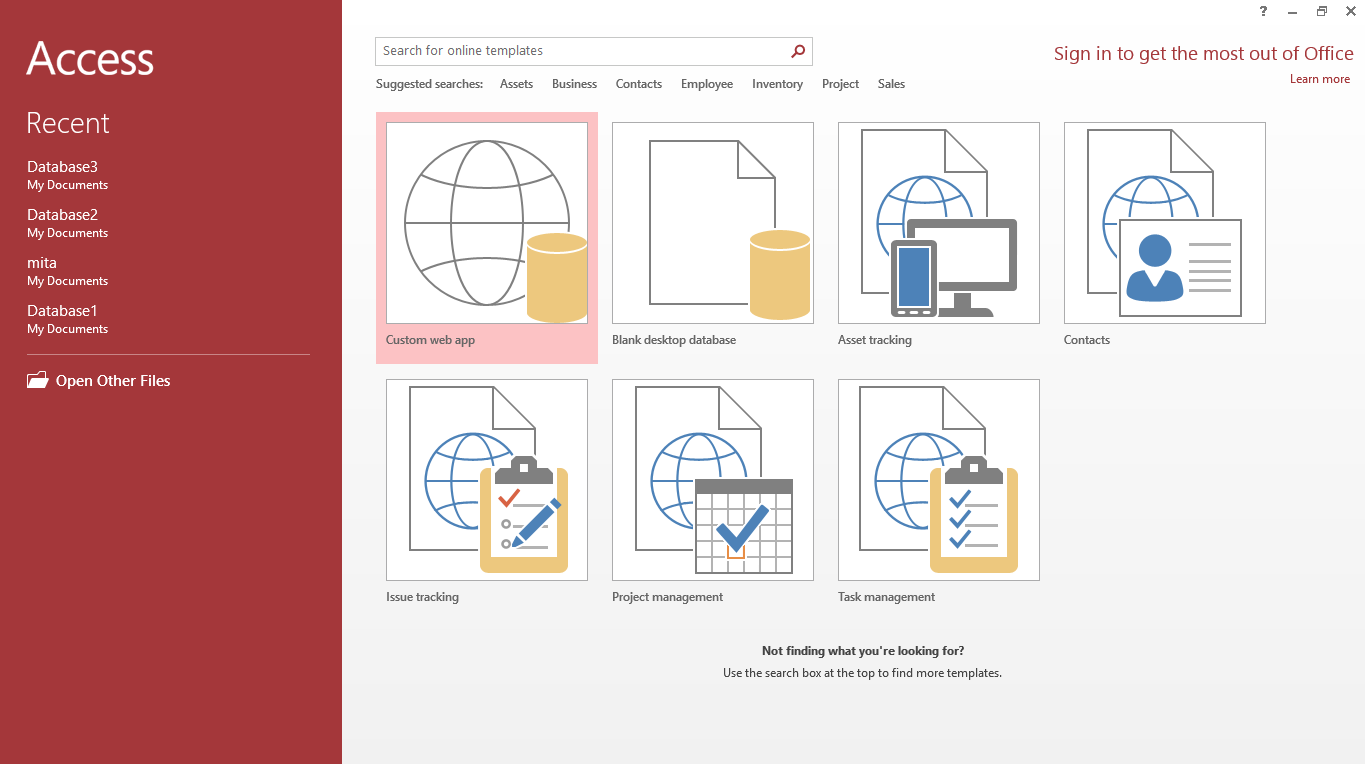This screenshot has width=1365, height=764.
Task: Close the Access window
Action: coord(1350,11)
